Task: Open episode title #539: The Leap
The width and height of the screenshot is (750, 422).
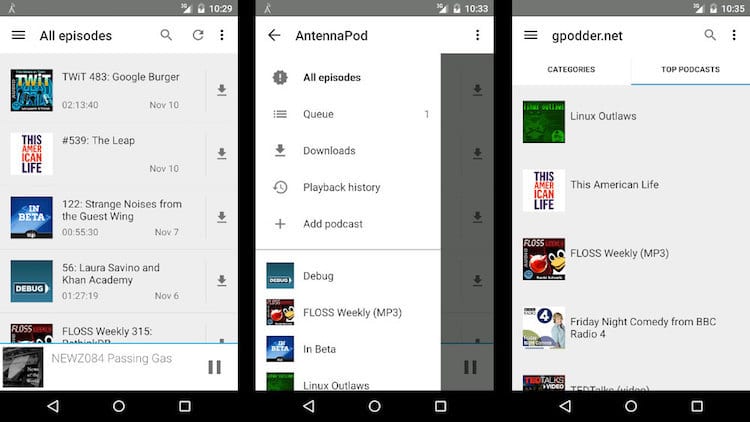Action: (x=99, y=141)
